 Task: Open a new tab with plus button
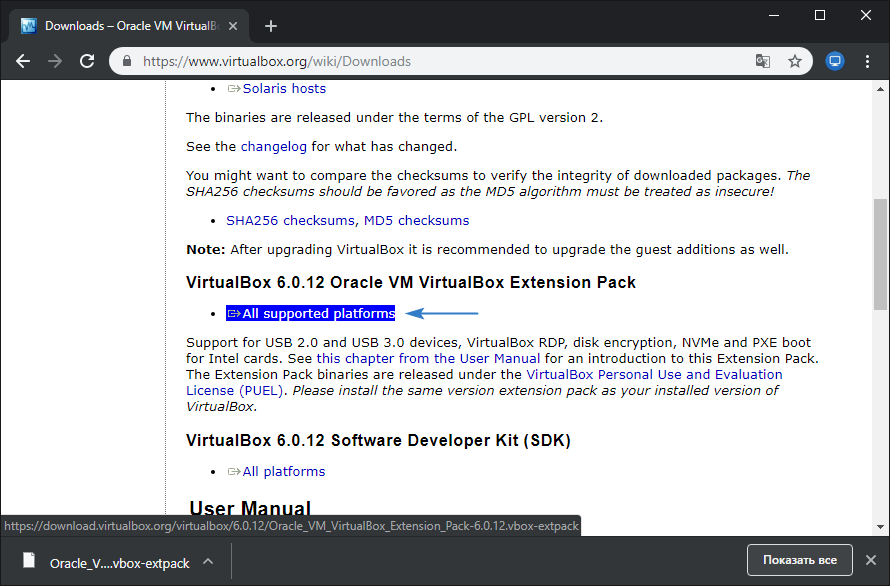point(270,26)
